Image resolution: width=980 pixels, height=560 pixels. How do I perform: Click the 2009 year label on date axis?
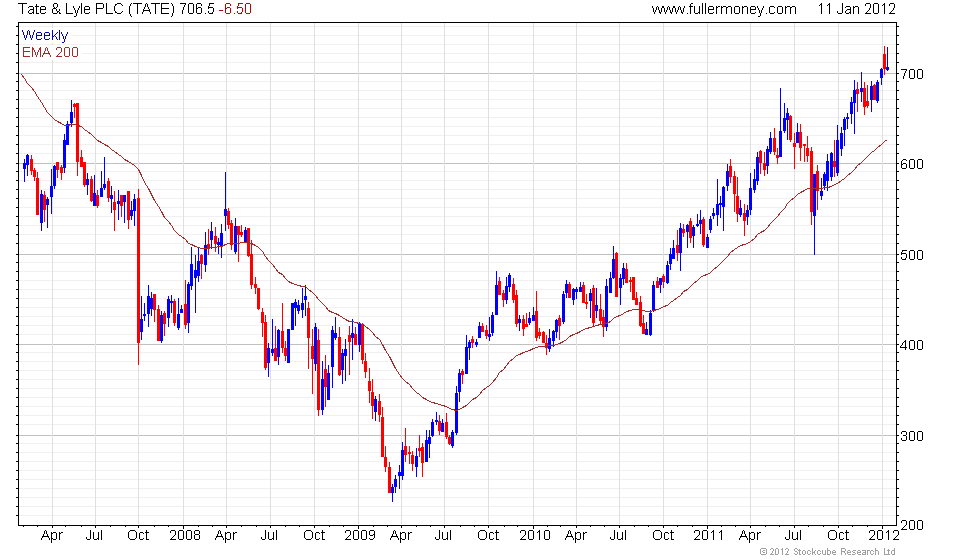click(359, 536)
